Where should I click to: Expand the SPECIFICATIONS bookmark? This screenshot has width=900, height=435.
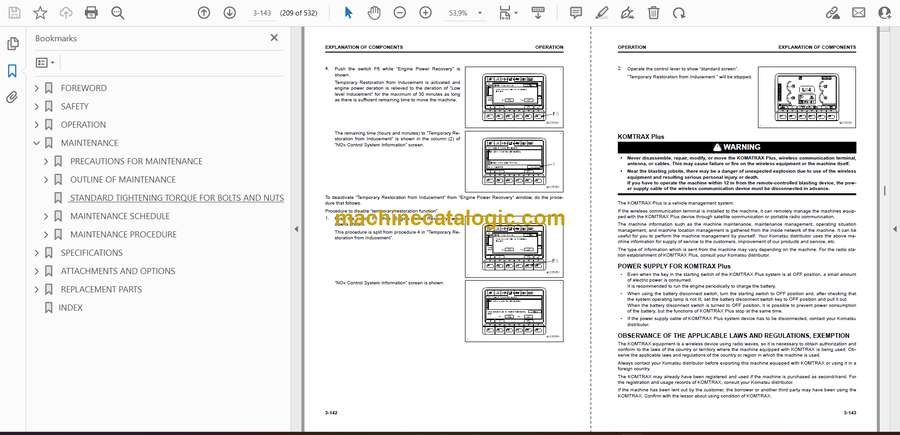[x=37, y=253]
